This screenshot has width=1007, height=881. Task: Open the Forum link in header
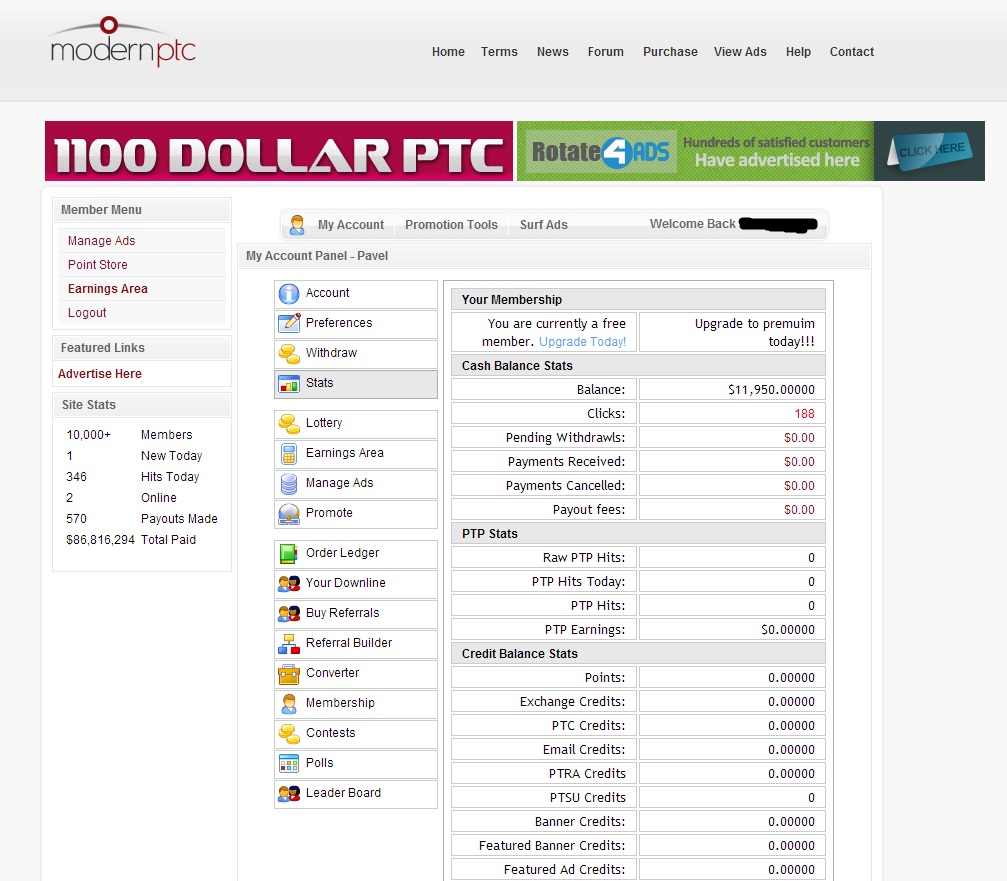click(606, 52)
